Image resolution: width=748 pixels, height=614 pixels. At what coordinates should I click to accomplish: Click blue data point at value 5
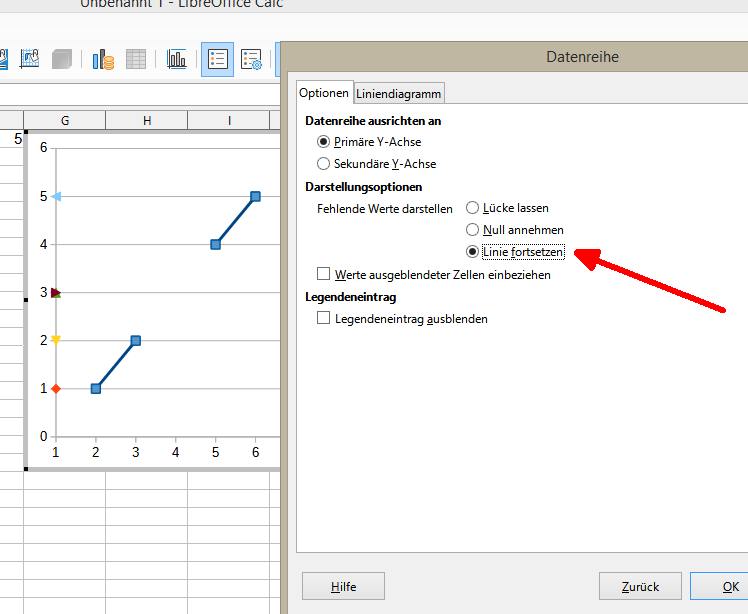[x=256, y=196]
